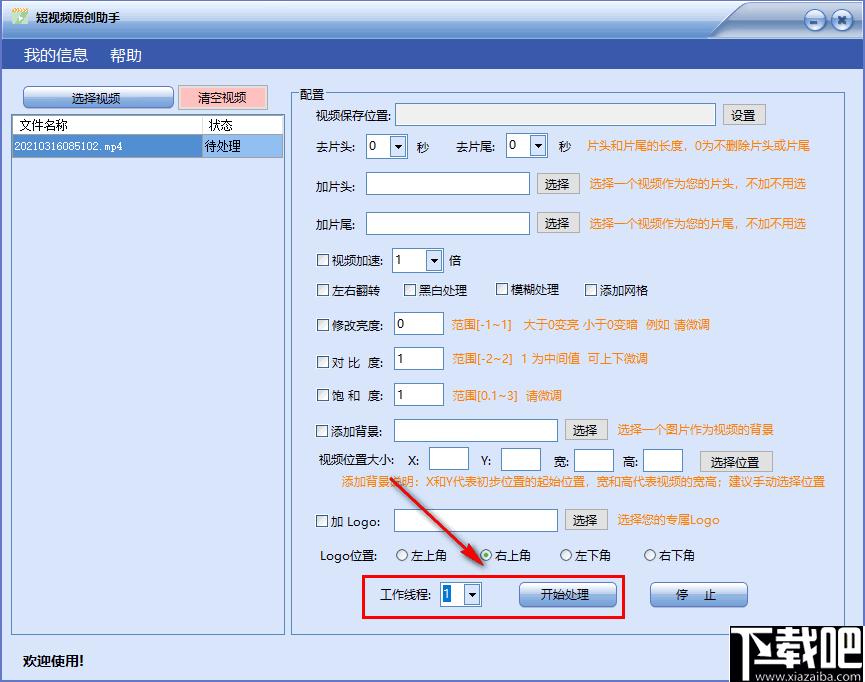Close the 短视频原创助手 window
Viewport: 865px width, 682px height.
click(x=842, y=21)
